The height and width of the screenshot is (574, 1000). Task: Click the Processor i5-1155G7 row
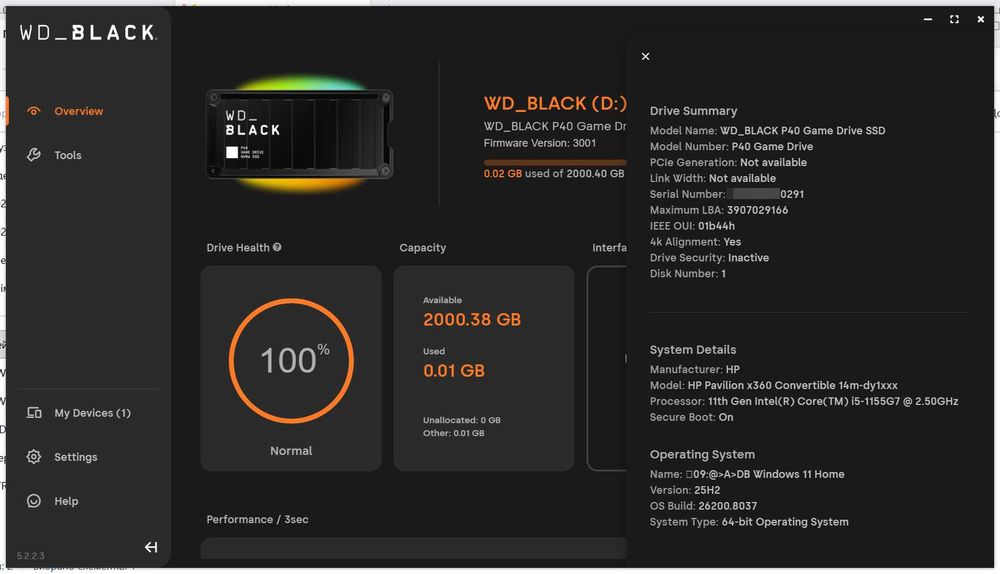point(804,401)
